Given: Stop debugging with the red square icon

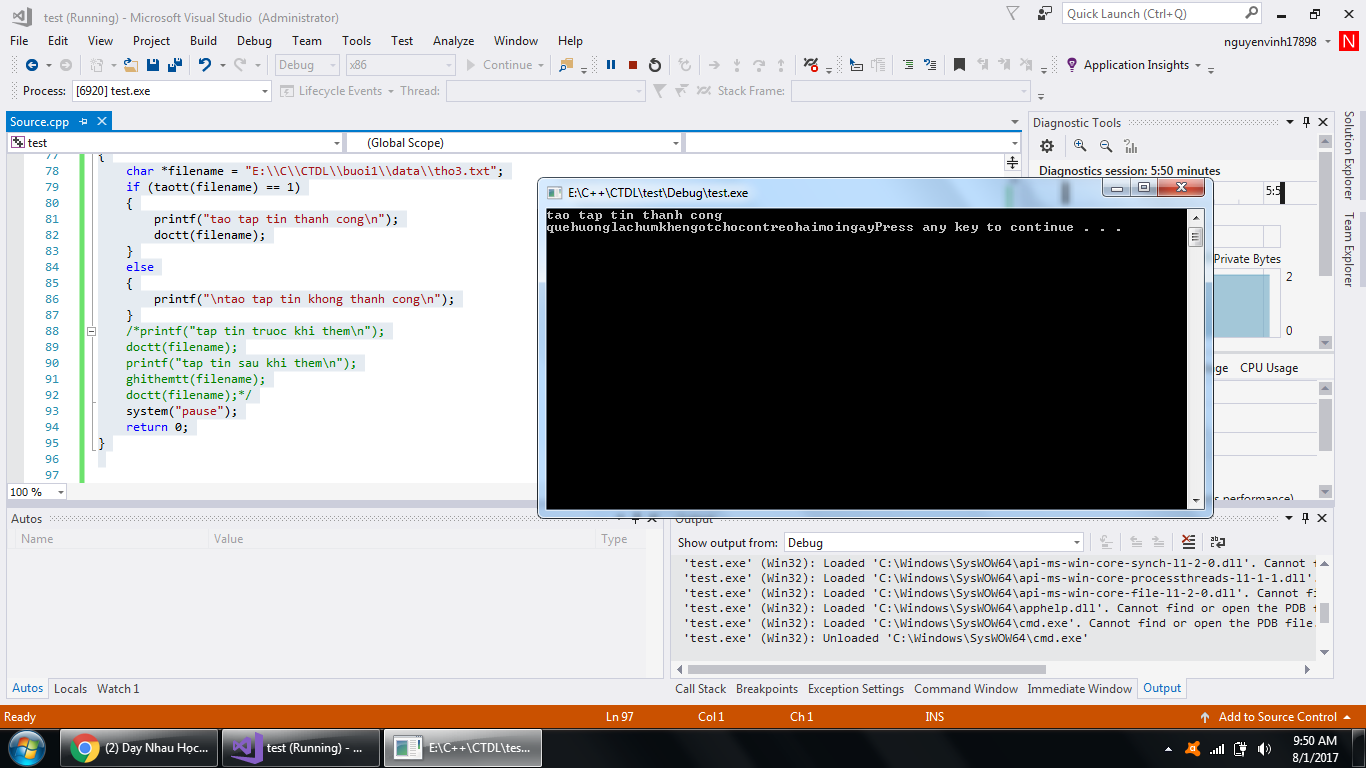Looking at the screenshot, I should coord(632,64).
